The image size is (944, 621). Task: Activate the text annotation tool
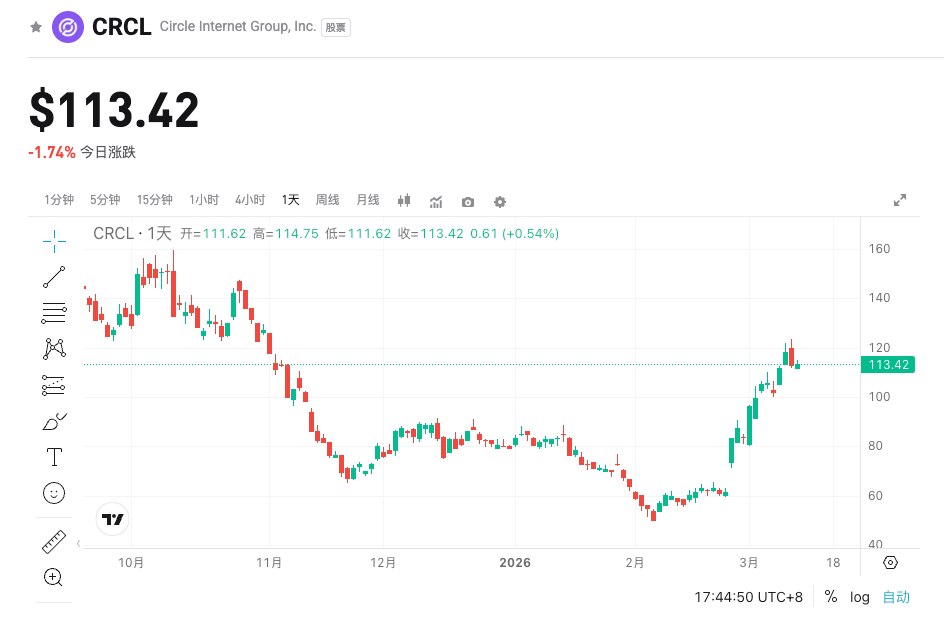click(x=53, y=457)
